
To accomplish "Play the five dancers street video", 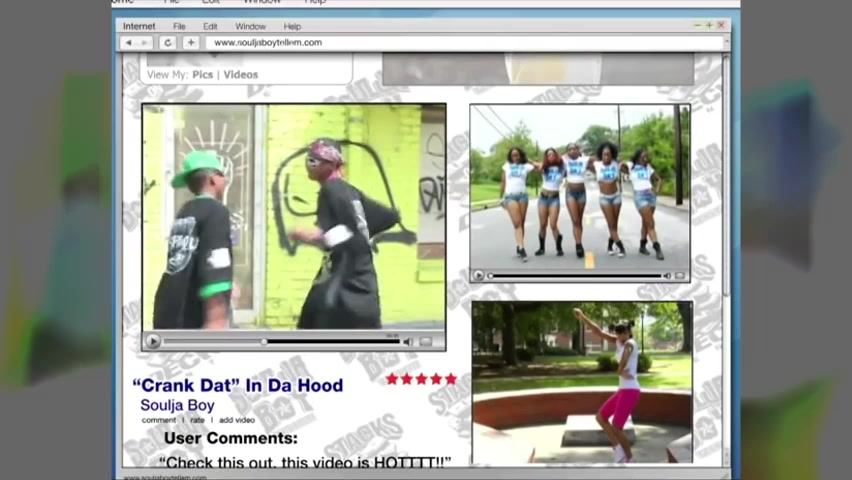I will click(x=478, y=276).
